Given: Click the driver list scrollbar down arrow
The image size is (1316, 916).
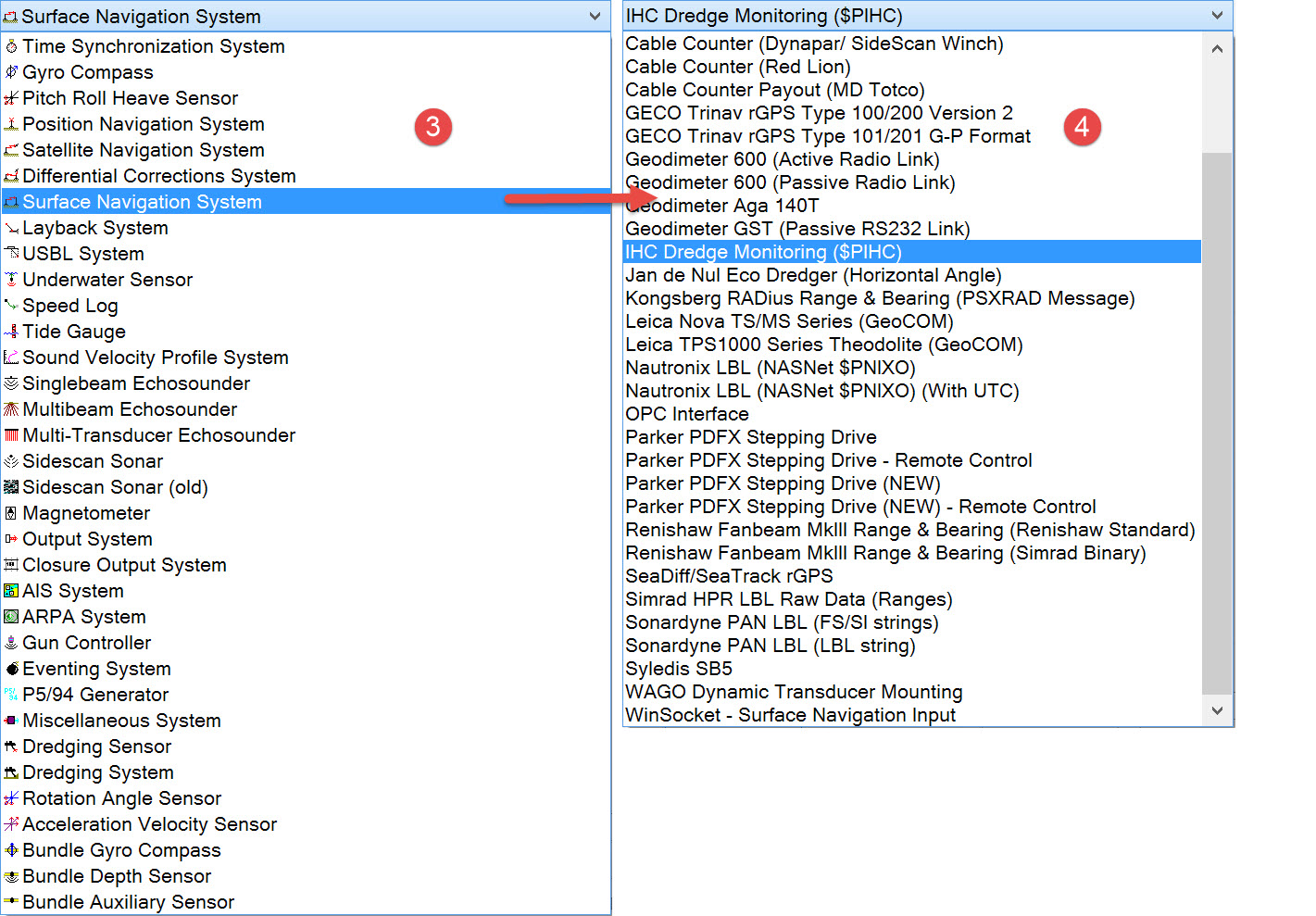Looking at the screenshot, I should click(1217, 710).
